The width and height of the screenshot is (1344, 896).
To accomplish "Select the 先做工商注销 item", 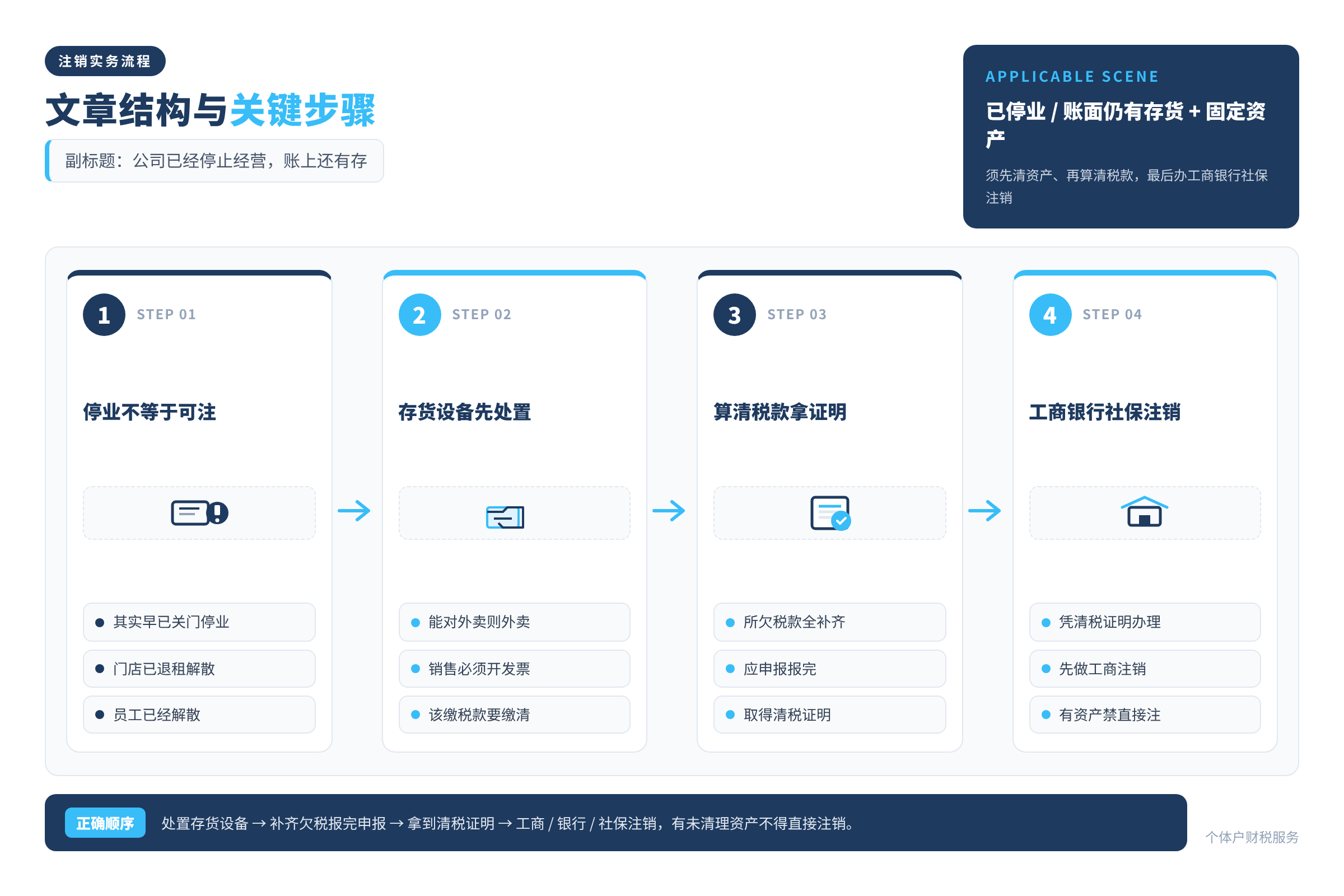I will [1145, 669].
